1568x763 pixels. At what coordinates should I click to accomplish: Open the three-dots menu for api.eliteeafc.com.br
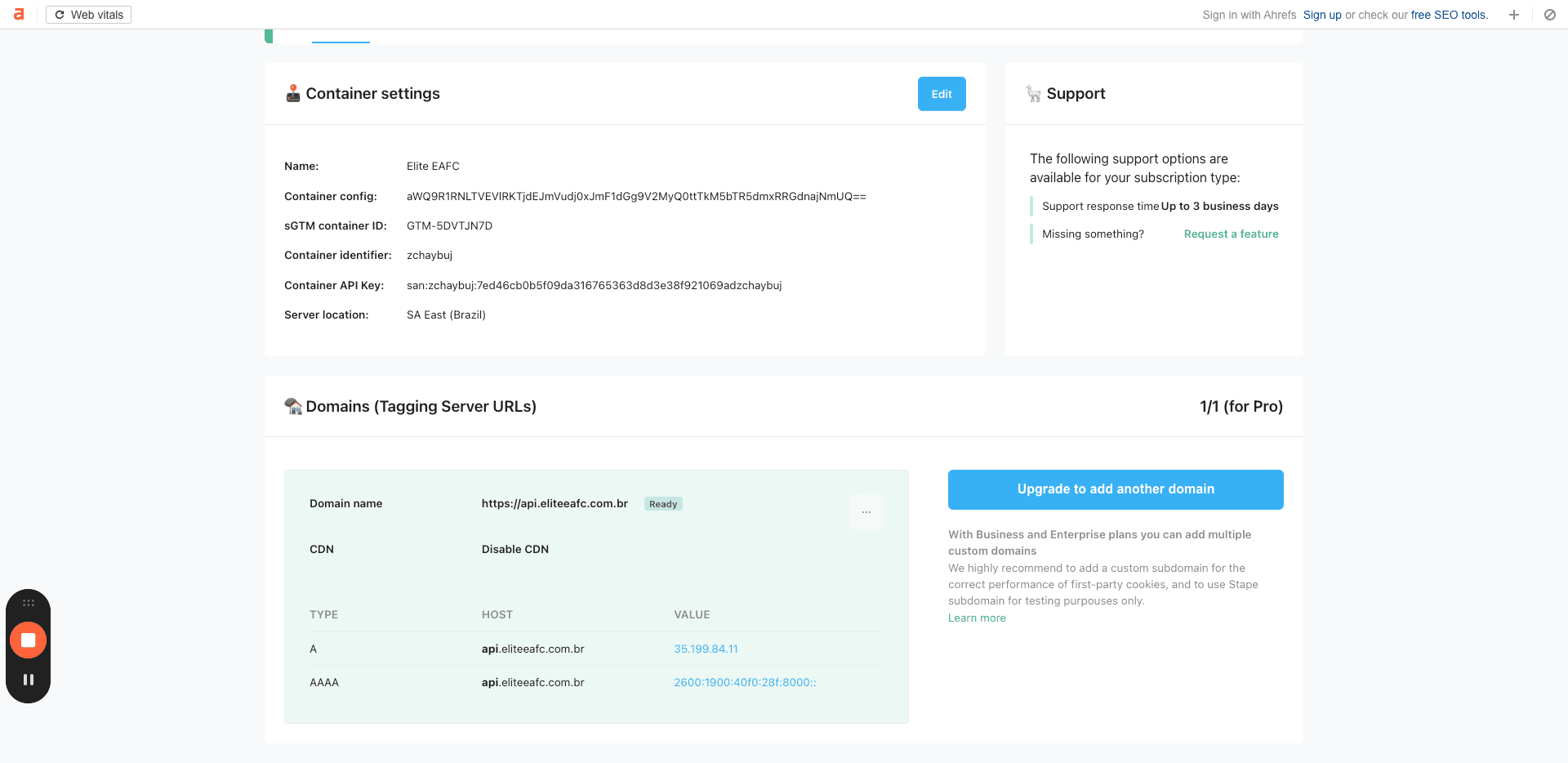pyautogui.click(x=866, y=512)
